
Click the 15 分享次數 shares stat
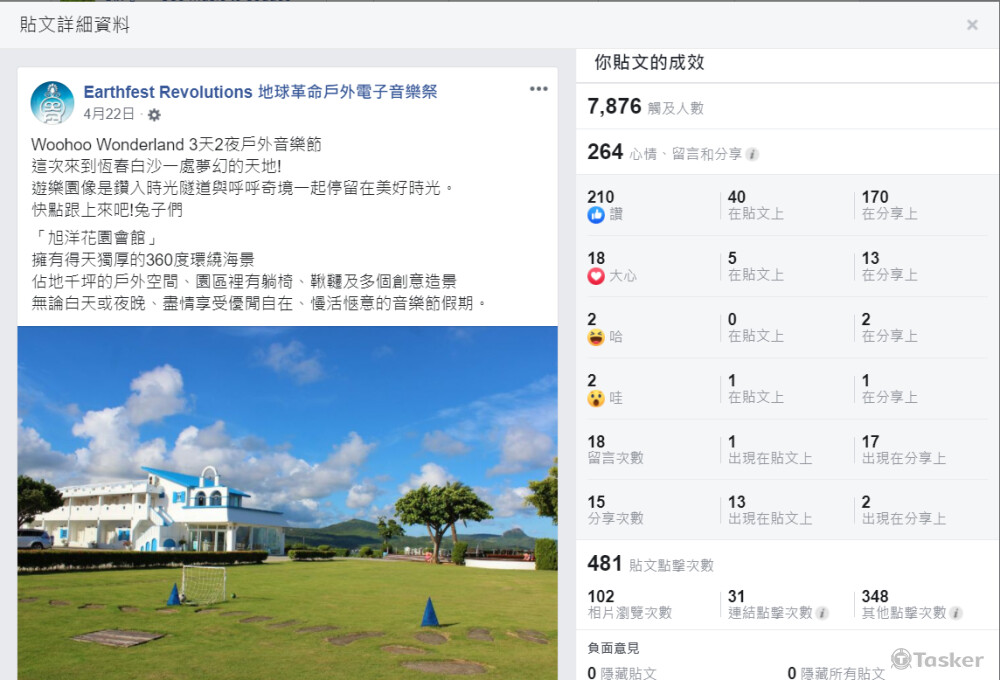click(x=615, y=510)
